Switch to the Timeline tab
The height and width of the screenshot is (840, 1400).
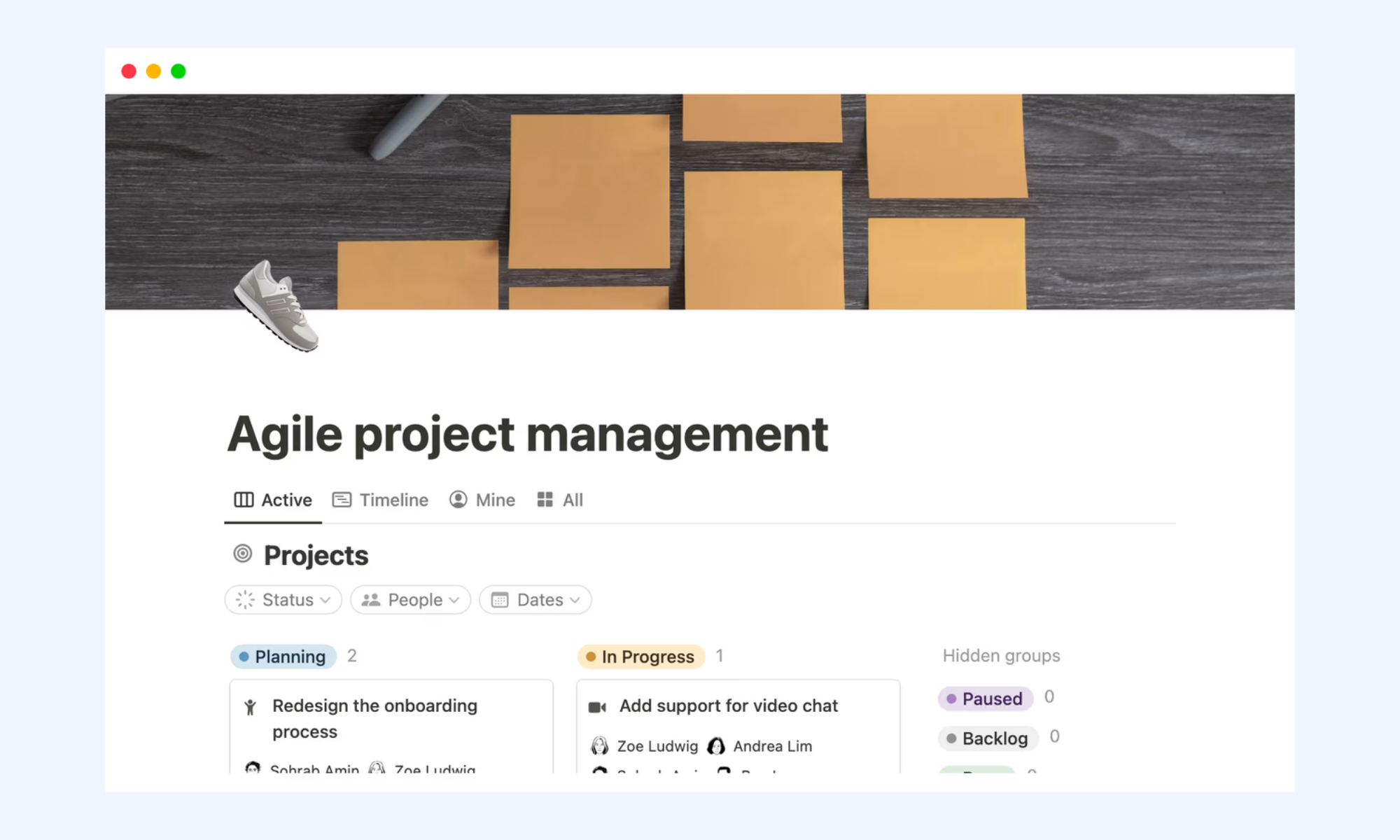(x=381, y=500)
